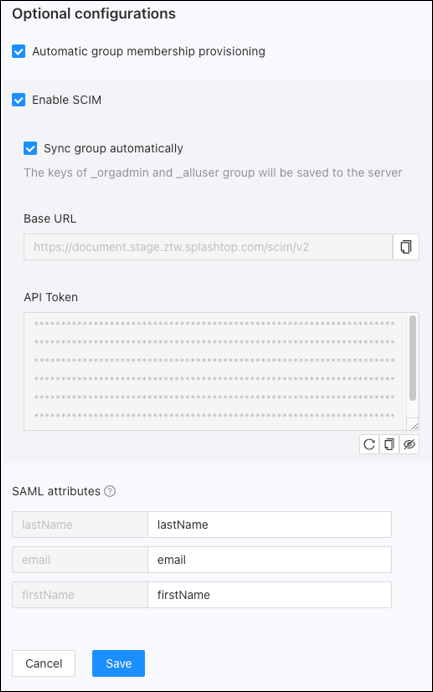
Task: Disable the Enable SCIM checkbox
Action: click(x=19, y=100)
